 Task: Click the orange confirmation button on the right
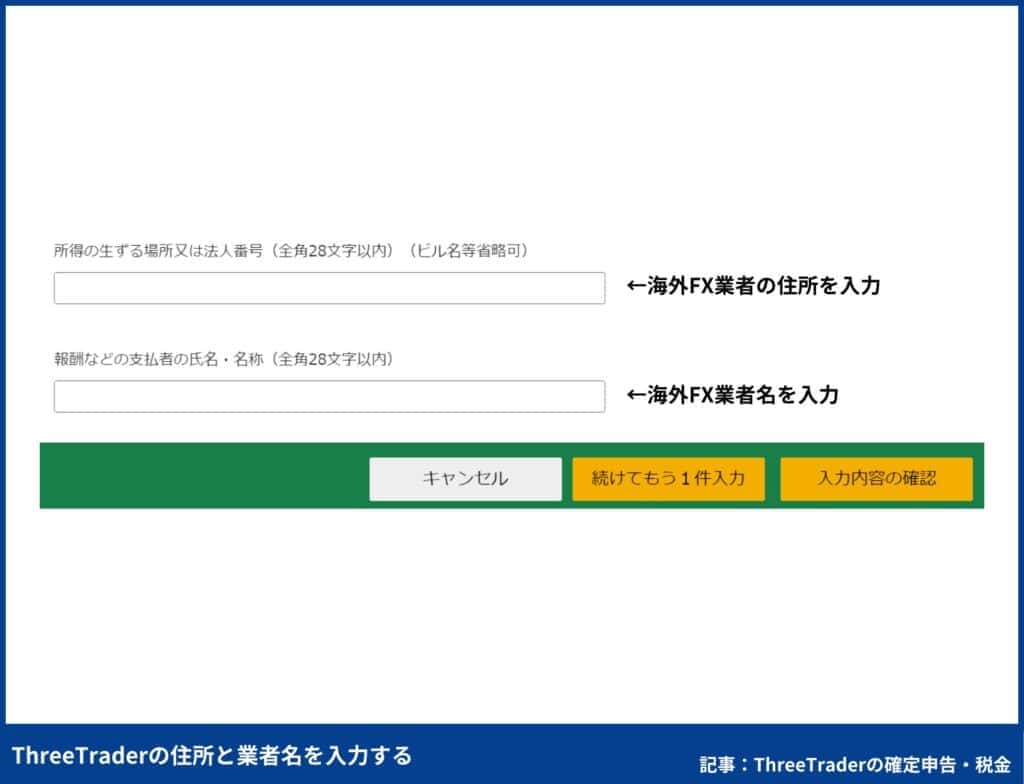pos(877,478)
